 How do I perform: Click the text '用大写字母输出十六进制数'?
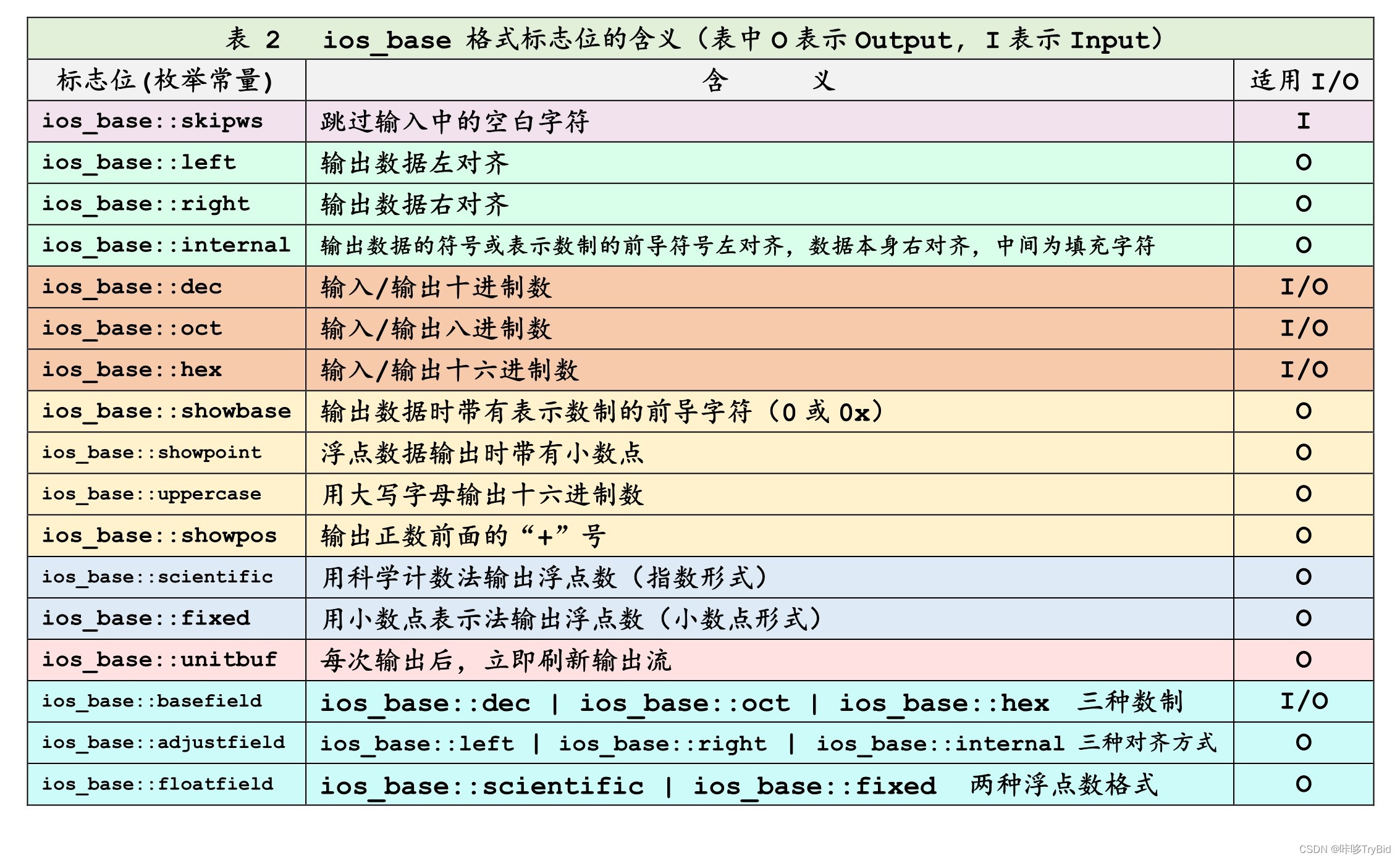pos(482,494)
